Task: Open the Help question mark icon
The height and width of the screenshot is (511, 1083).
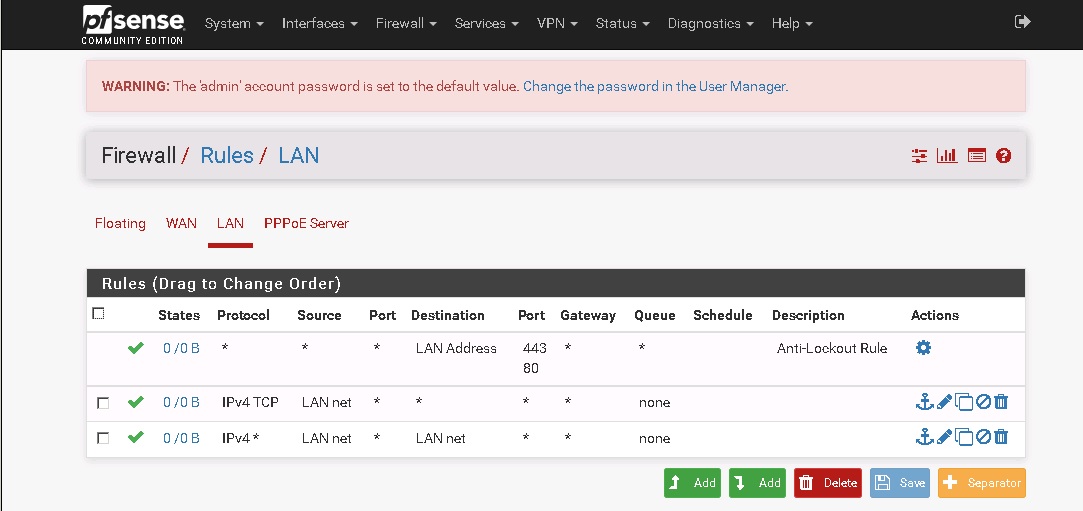Action: (1004, 156)
